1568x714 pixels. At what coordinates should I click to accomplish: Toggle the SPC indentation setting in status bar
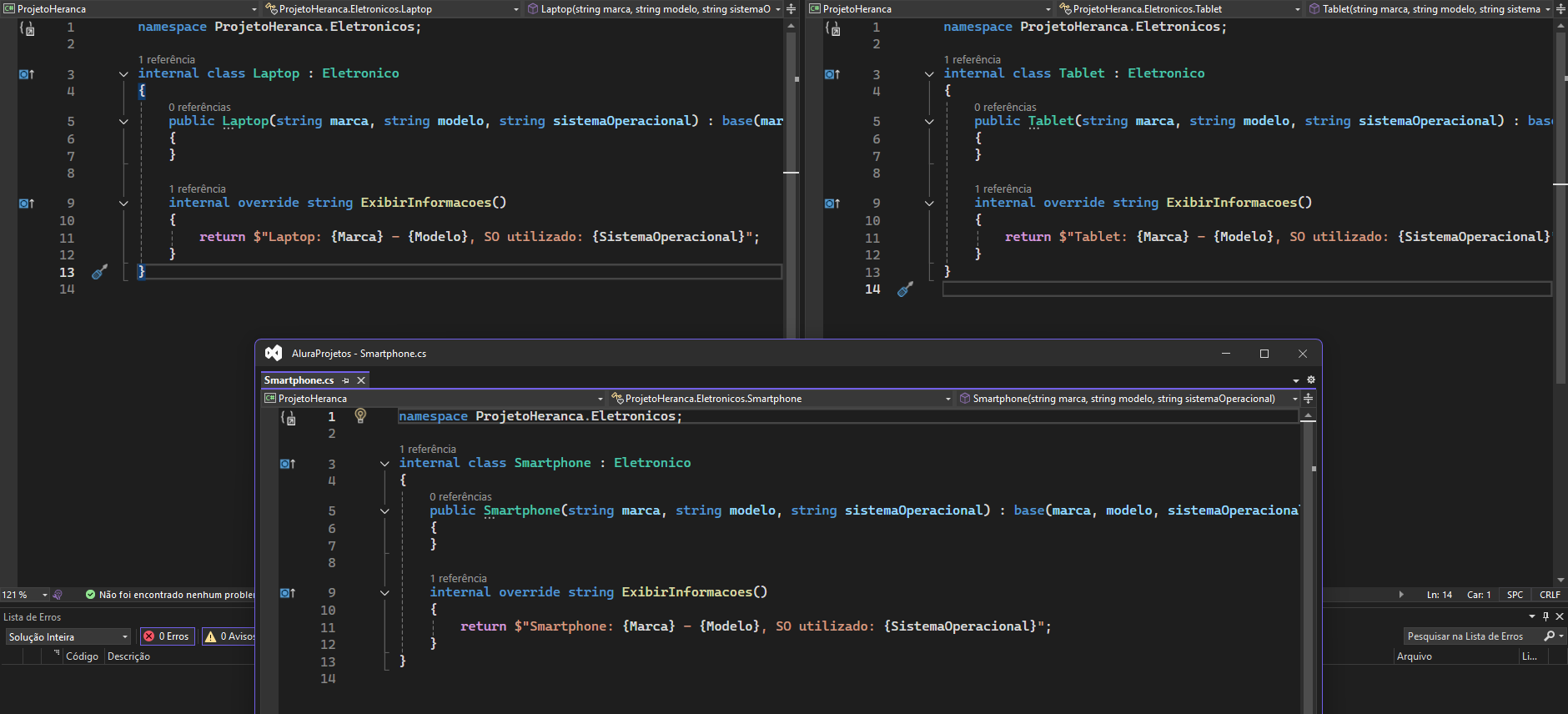pos(1515,595)
